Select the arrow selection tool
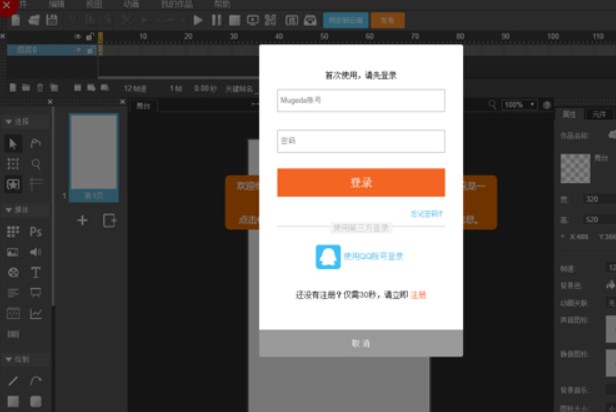616x412 pixels. (x=13, y=143)
